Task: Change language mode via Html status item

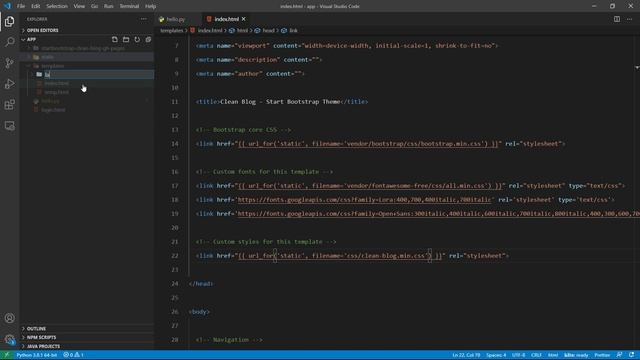Action: [x=553, y=355]
